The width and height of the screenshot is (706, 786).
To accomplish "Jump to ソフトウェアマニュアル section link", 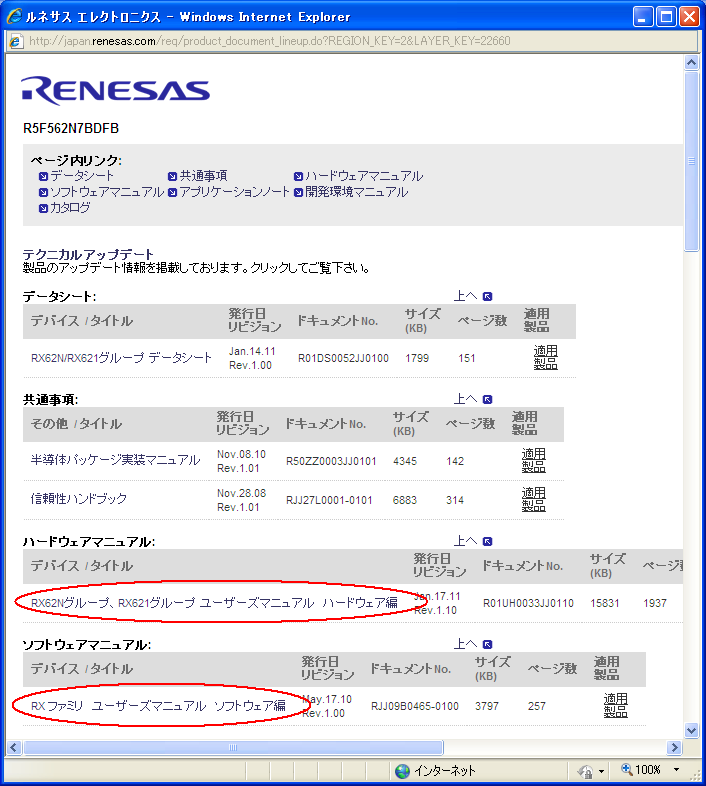I will [x=107, y=192].
